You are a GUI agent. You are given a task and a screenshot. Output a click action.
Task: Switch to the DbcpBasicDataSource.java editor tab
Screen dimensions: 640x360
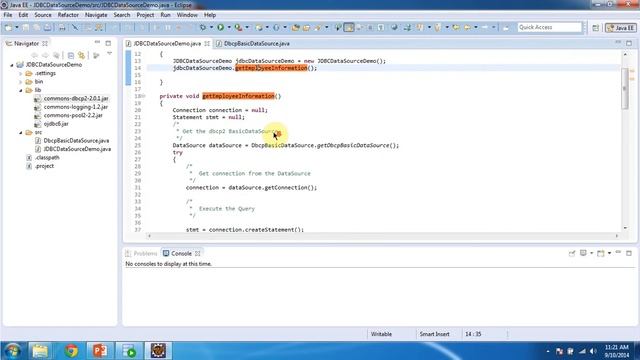[x=253, y=43]
